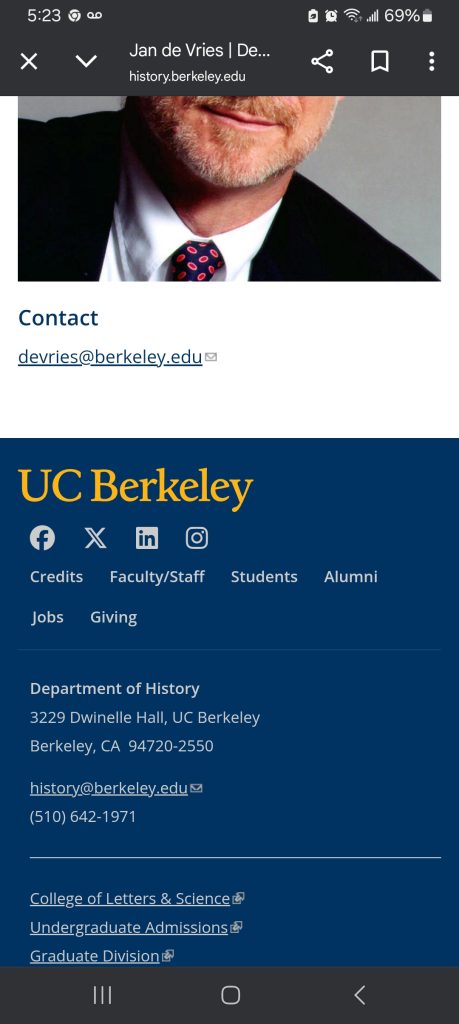This screenshot has height=1024, width=459.
Task: Open the LinkedIn social icon
Action: tap(147, 538)
